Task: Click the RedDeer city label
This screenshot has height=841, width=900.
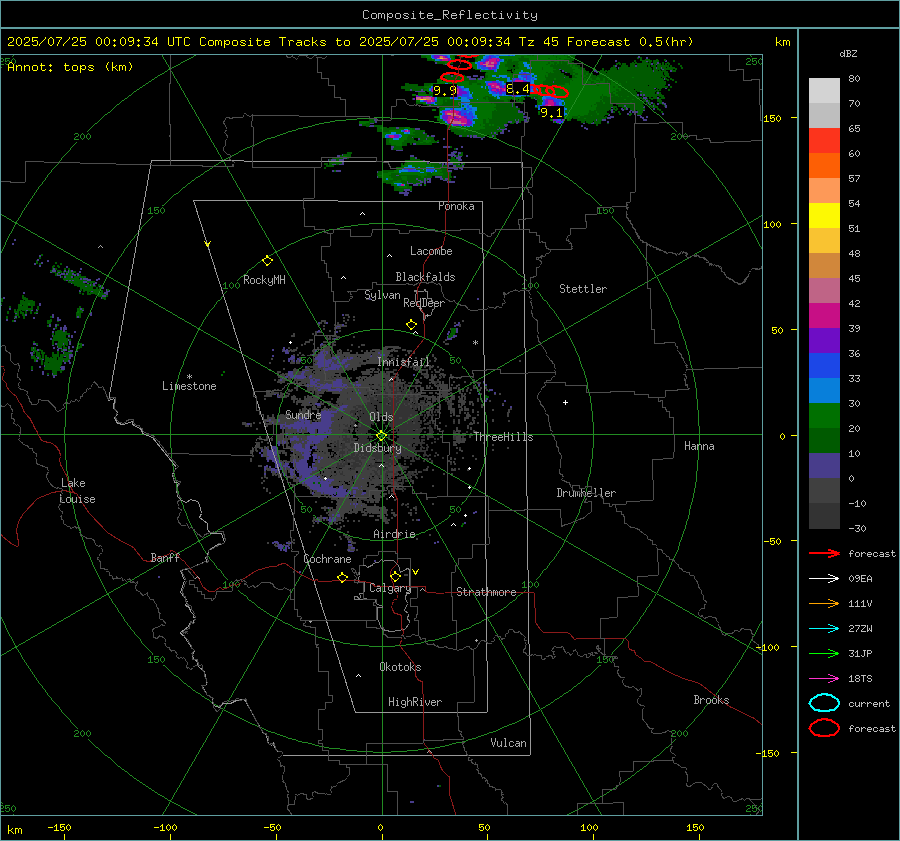Action: [x=424, y=303]
